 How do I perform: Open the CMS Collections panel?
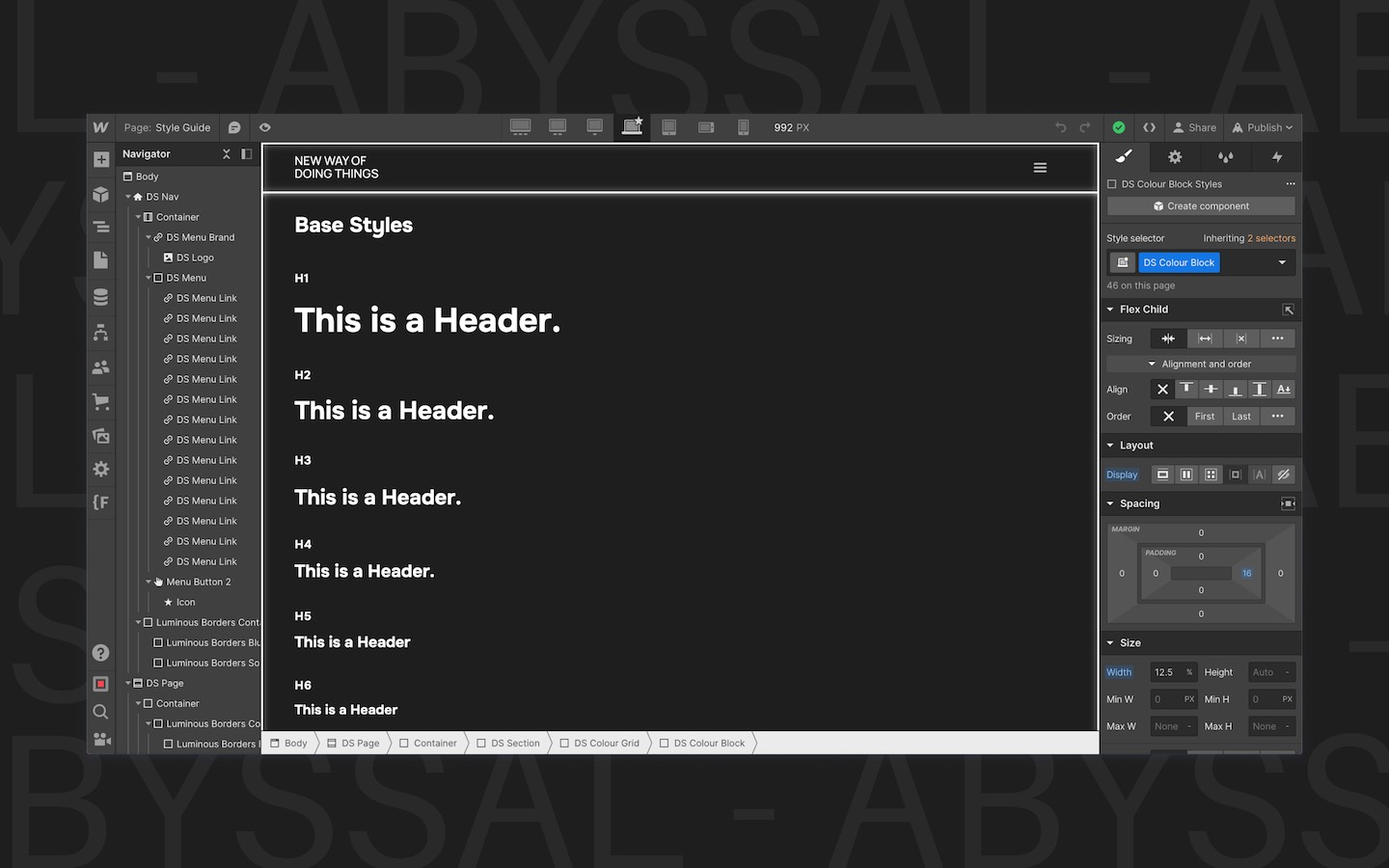point(100,296)
